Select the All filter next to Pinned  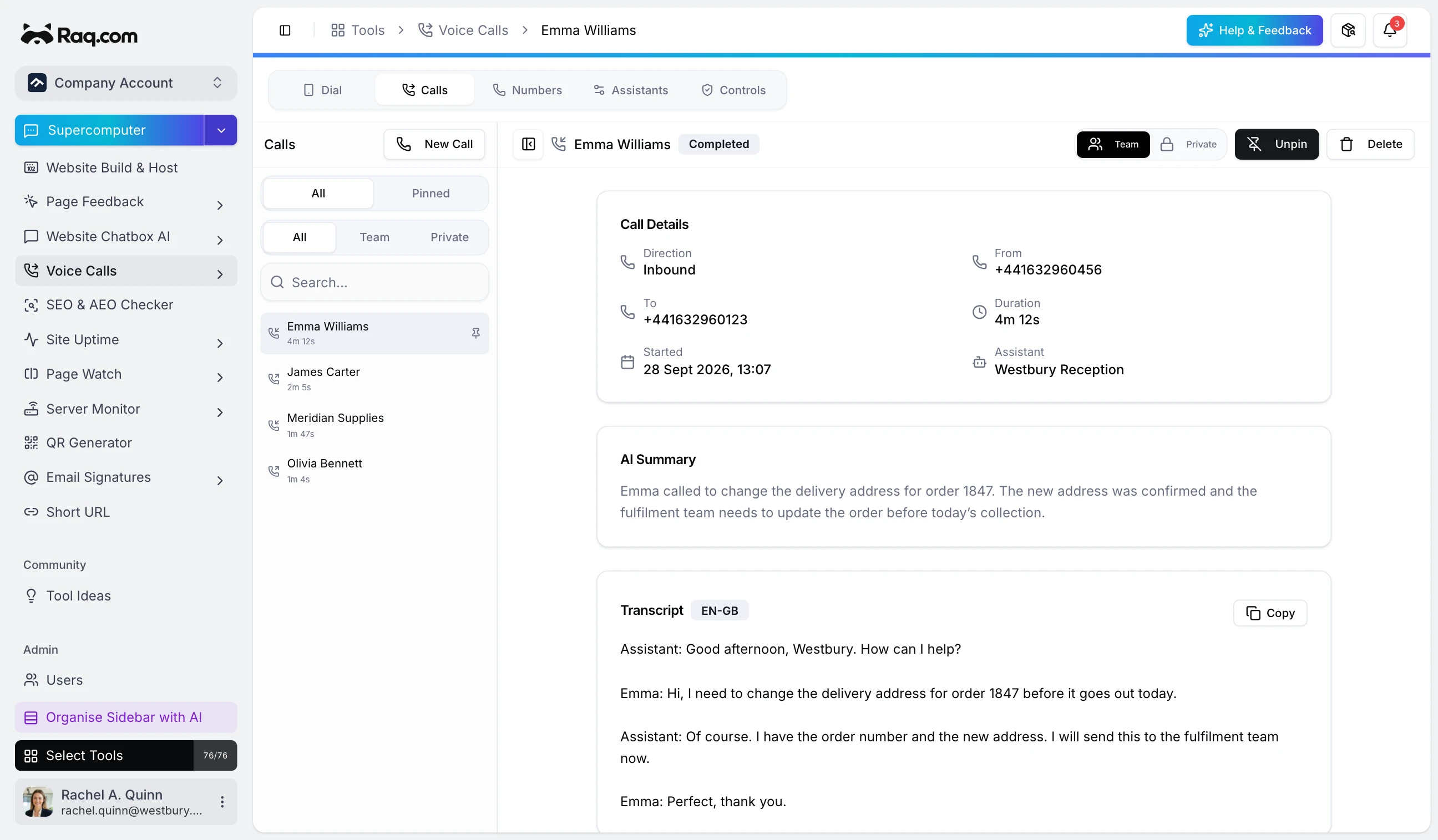[x=318, y=194]
